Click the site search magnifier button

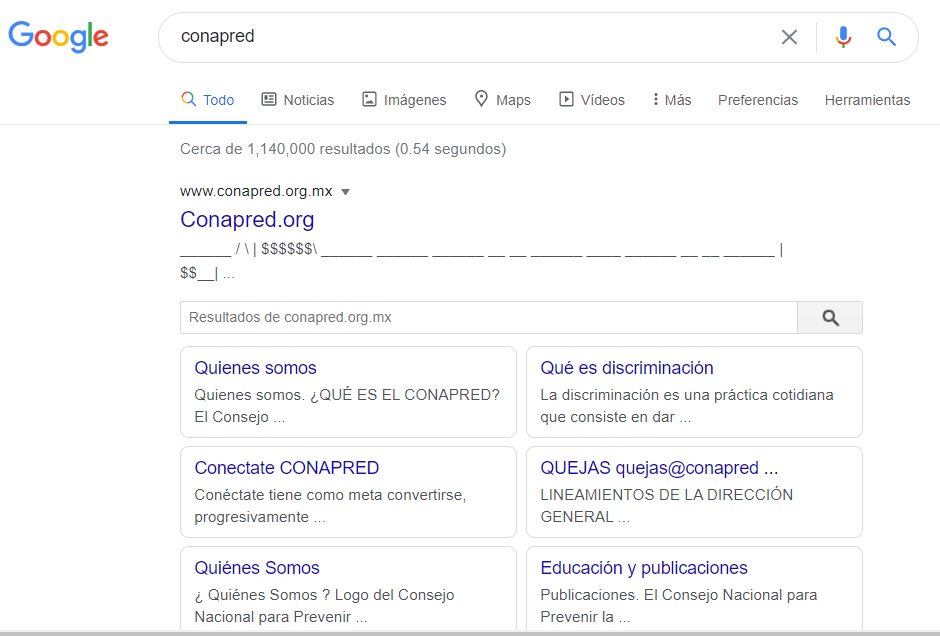[x=829, y=318]
